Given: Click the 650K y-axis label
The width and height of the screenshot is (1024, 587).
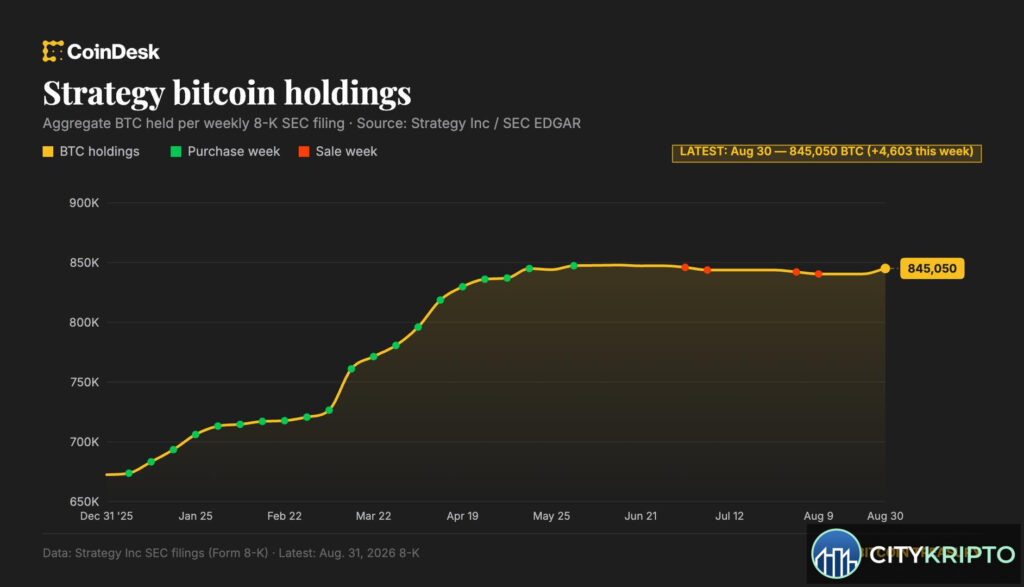Looking at the screenshot, I should pos(84,501).
